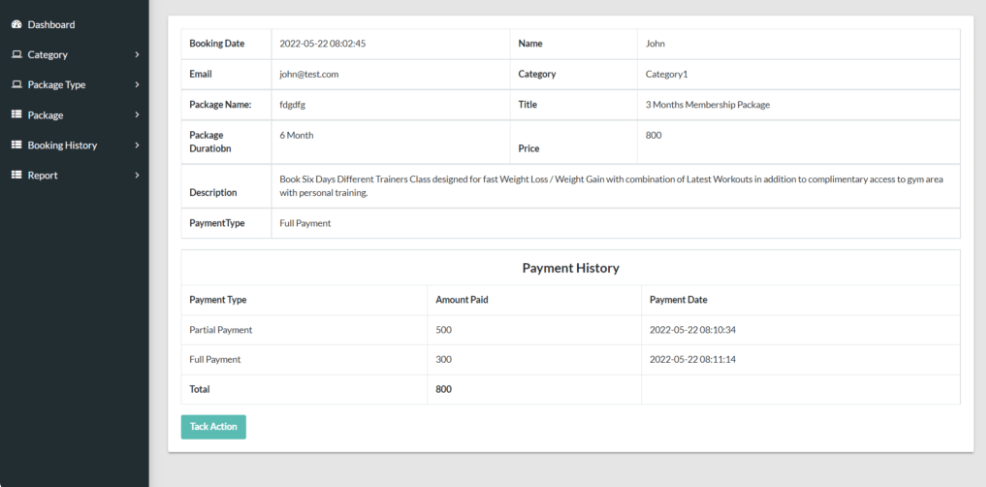
Task: Click the amount 500
Action: [443, 330]
